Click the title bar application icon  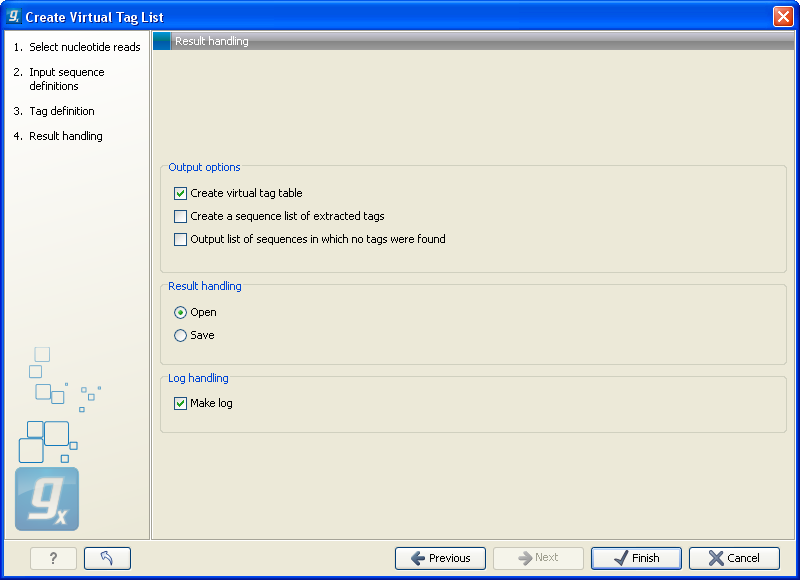point(13,16)
